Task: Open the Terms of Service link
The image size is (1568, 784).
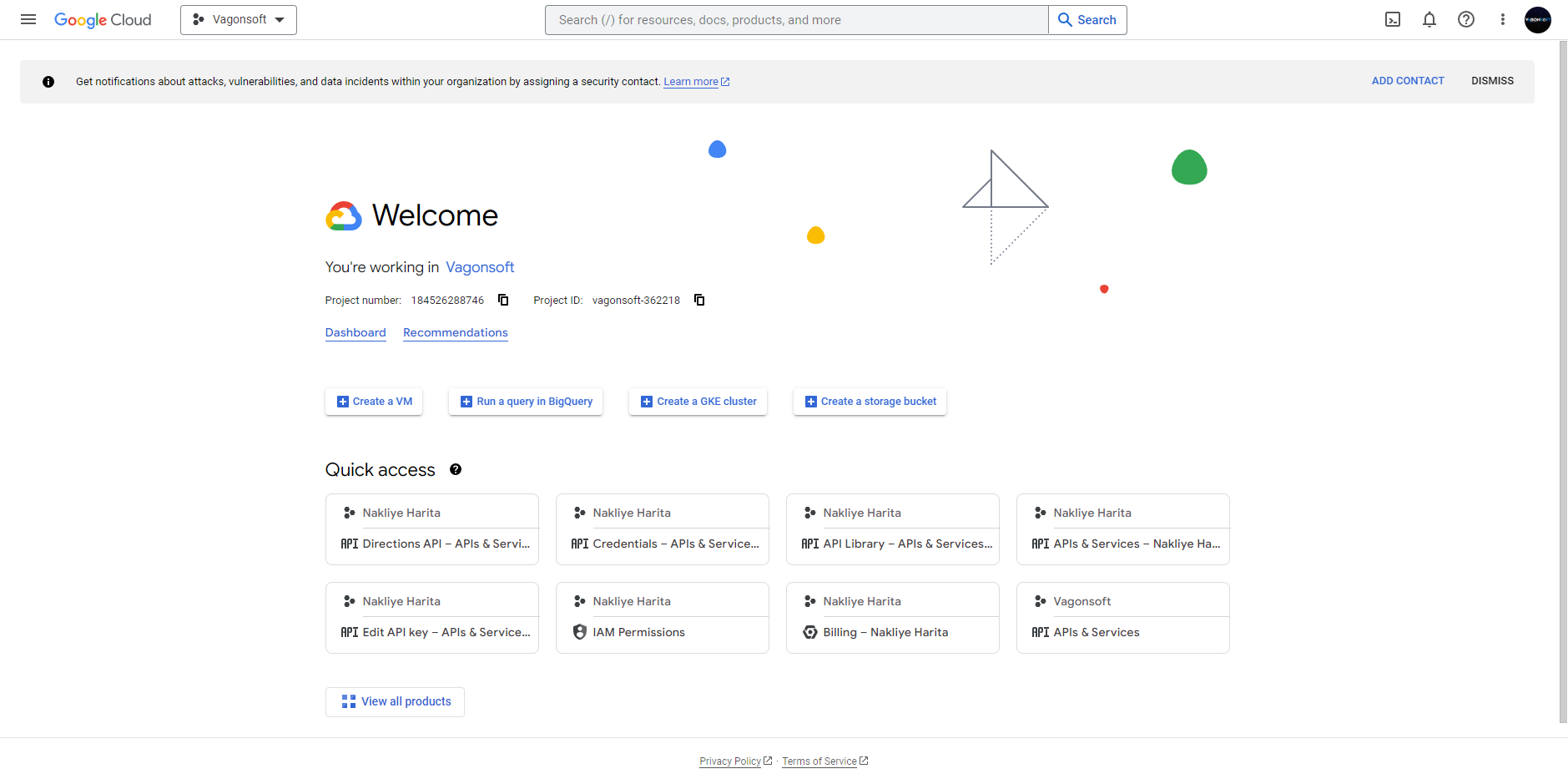Action: tap(819, 761)
